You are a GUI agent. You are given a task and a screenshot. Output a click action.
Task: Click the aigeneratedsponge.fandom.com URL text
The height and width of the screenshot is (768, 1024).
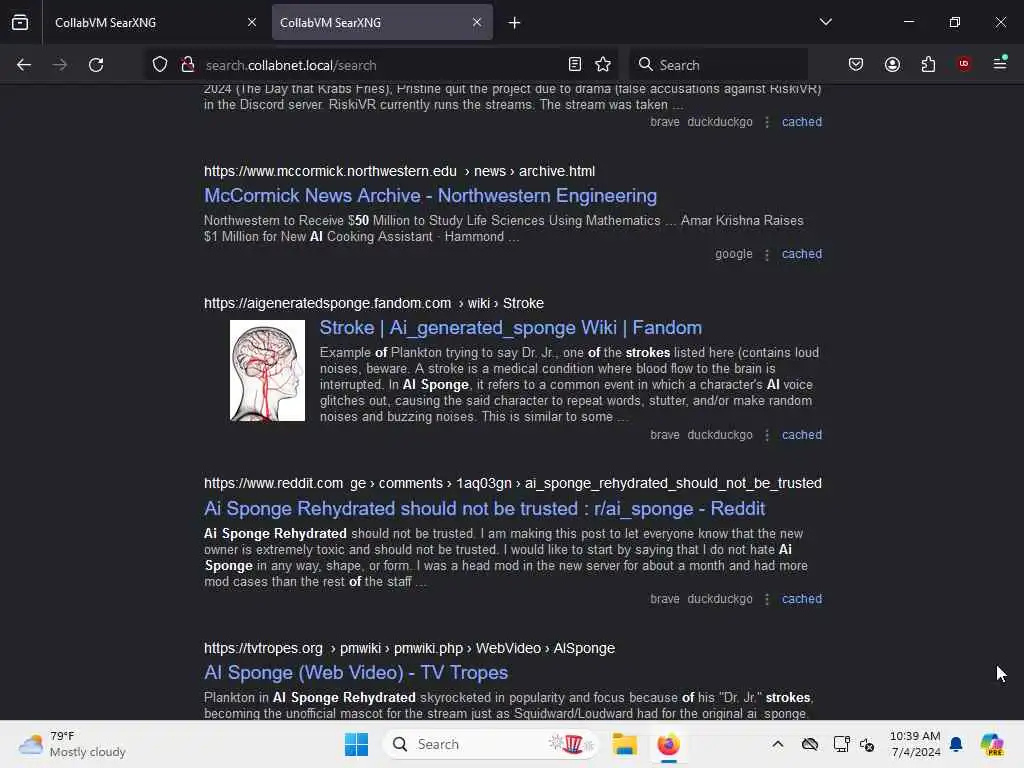click(x=374, y=303)
